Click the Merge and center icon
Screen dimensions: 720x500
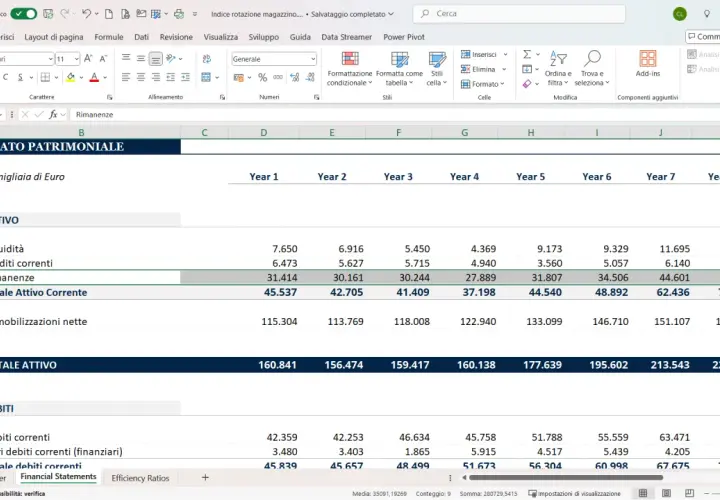(x=206, y=77)
